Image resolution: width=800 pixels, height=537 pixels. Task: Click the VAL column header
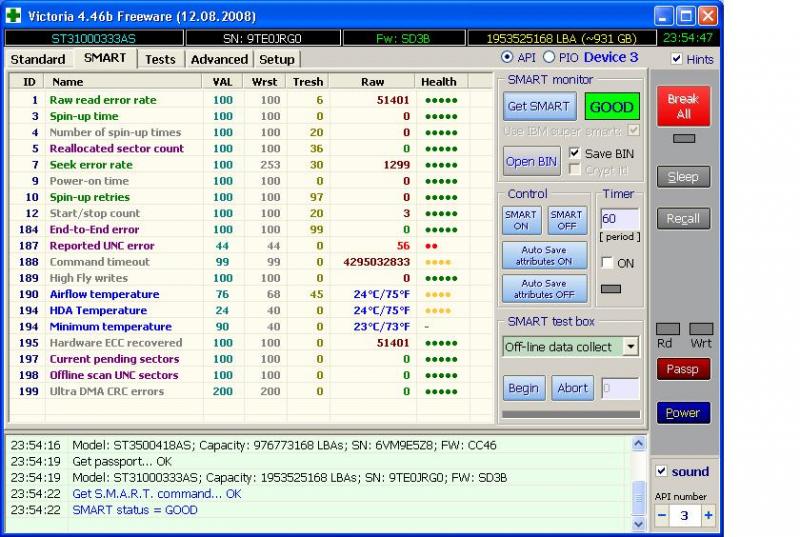(222, 82)
